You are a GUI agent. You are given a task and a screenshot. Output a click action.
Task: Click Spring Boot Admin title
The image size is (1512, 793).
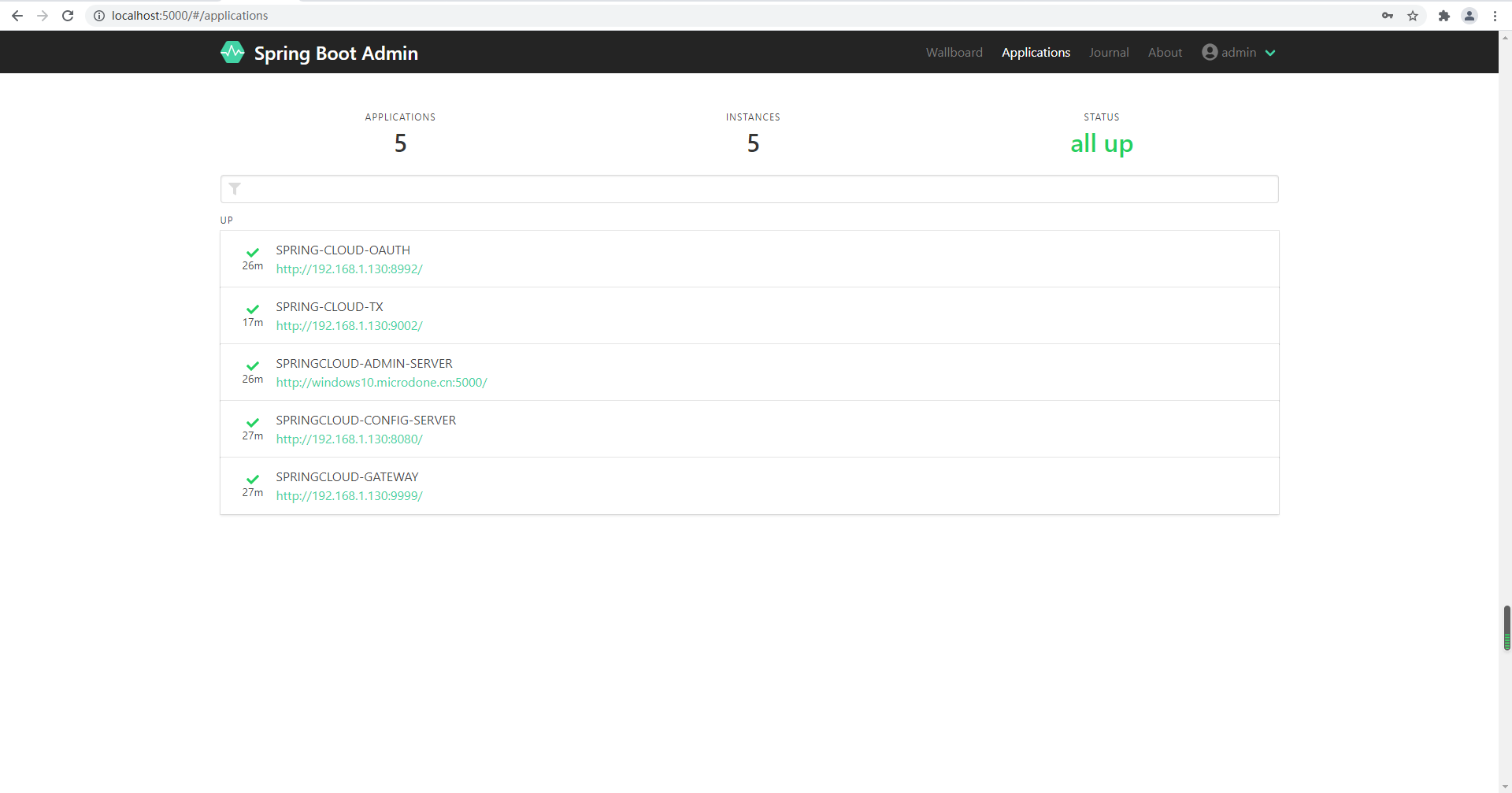(335, 53)
